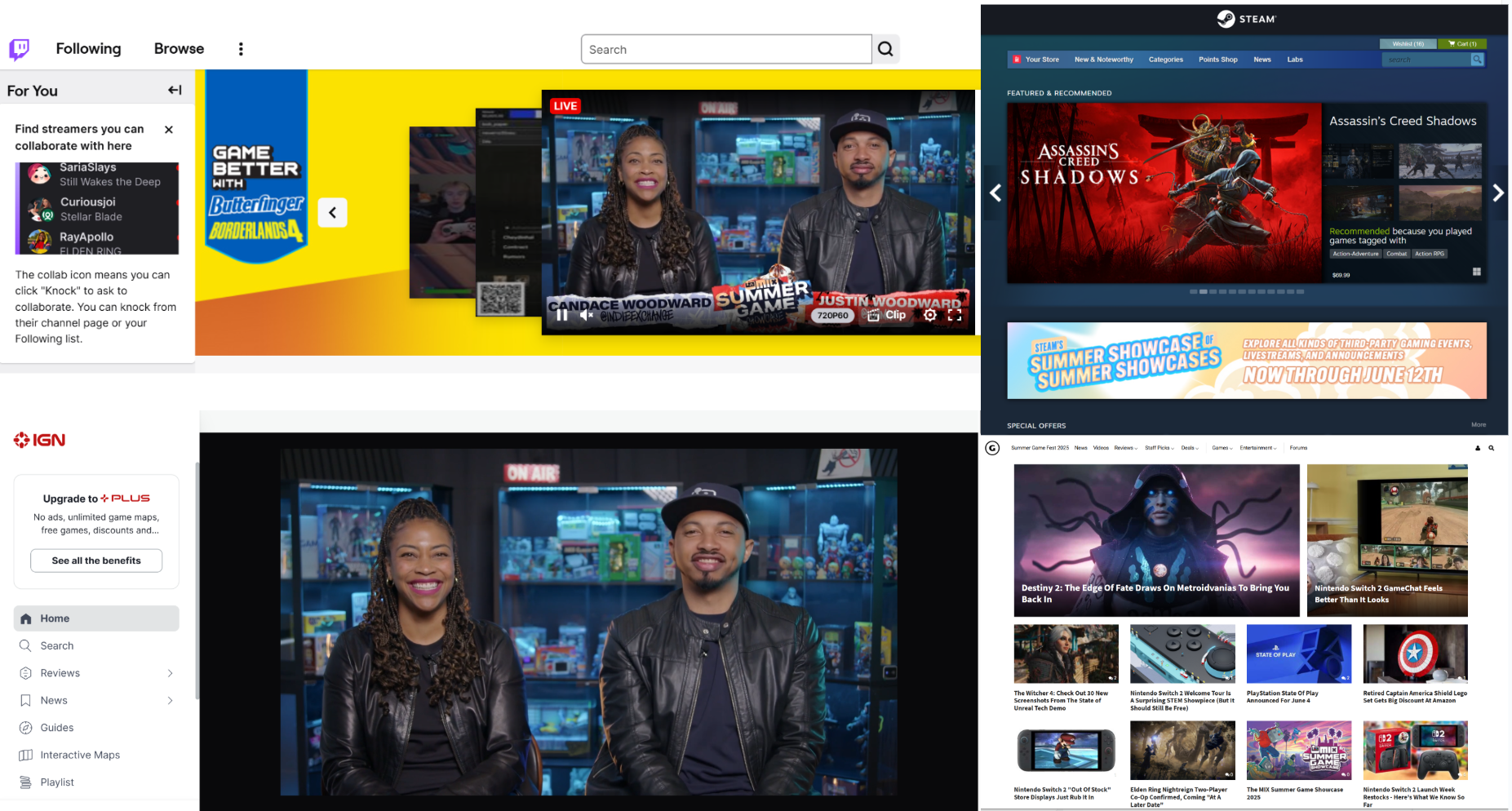Click the Steam store search field
The height and width of the screenshot is (811, 1512).
point(1426,60)
